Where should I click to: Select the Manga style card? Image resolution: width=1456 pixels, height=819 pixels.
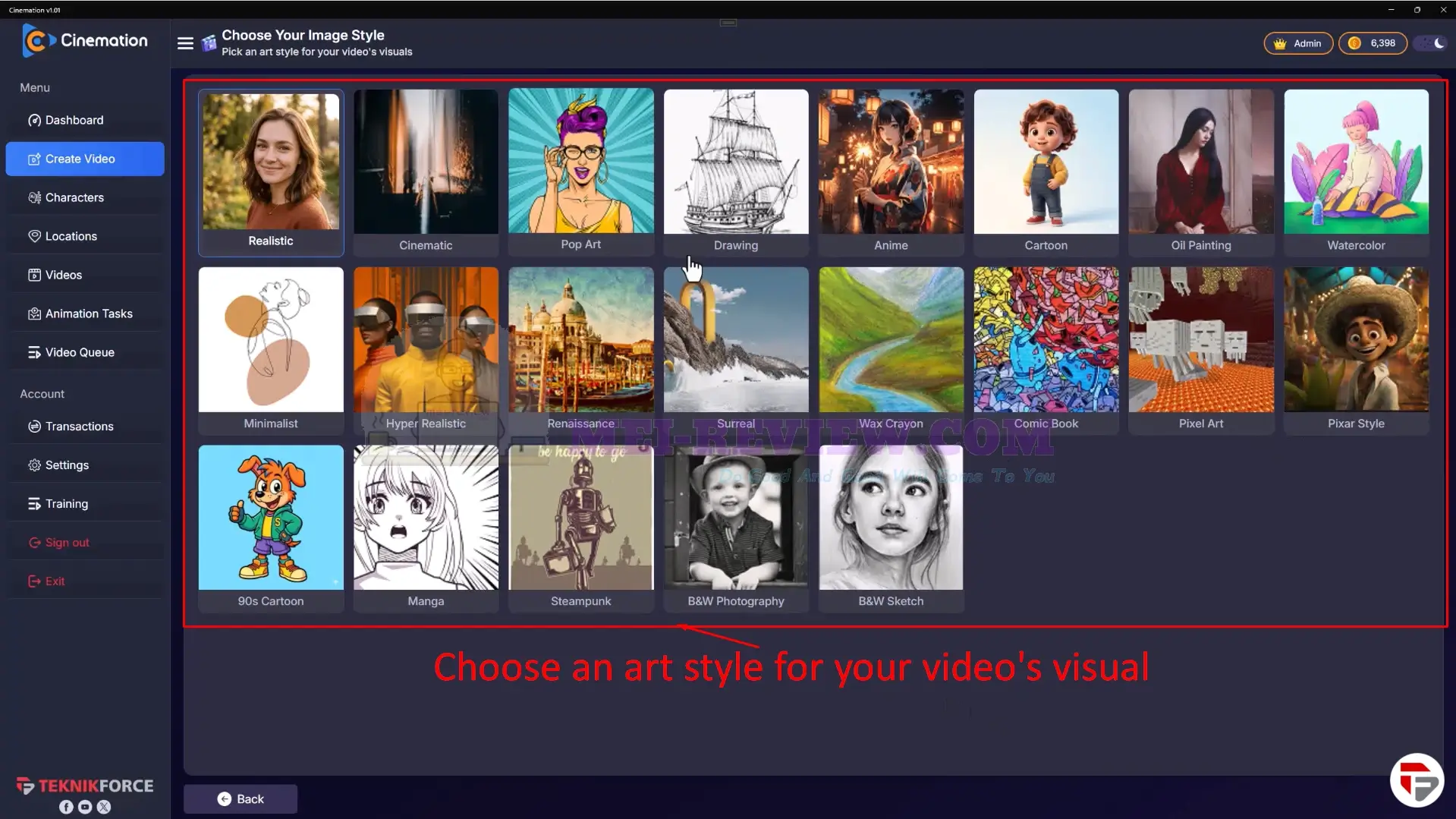[426, 528]
